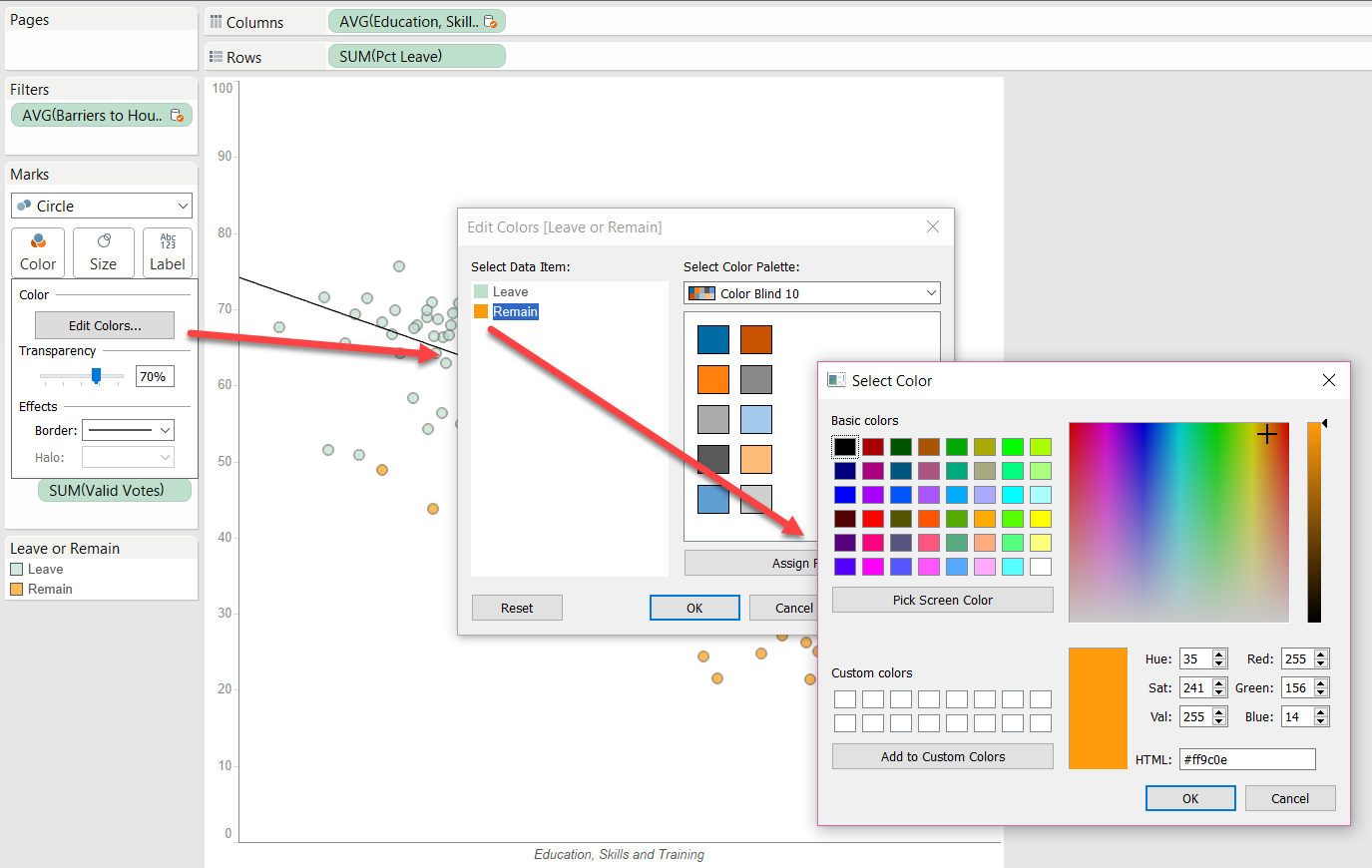Close the Select Color dialog
Viewport: 1372px width, 868px height.
[1329, 380]
